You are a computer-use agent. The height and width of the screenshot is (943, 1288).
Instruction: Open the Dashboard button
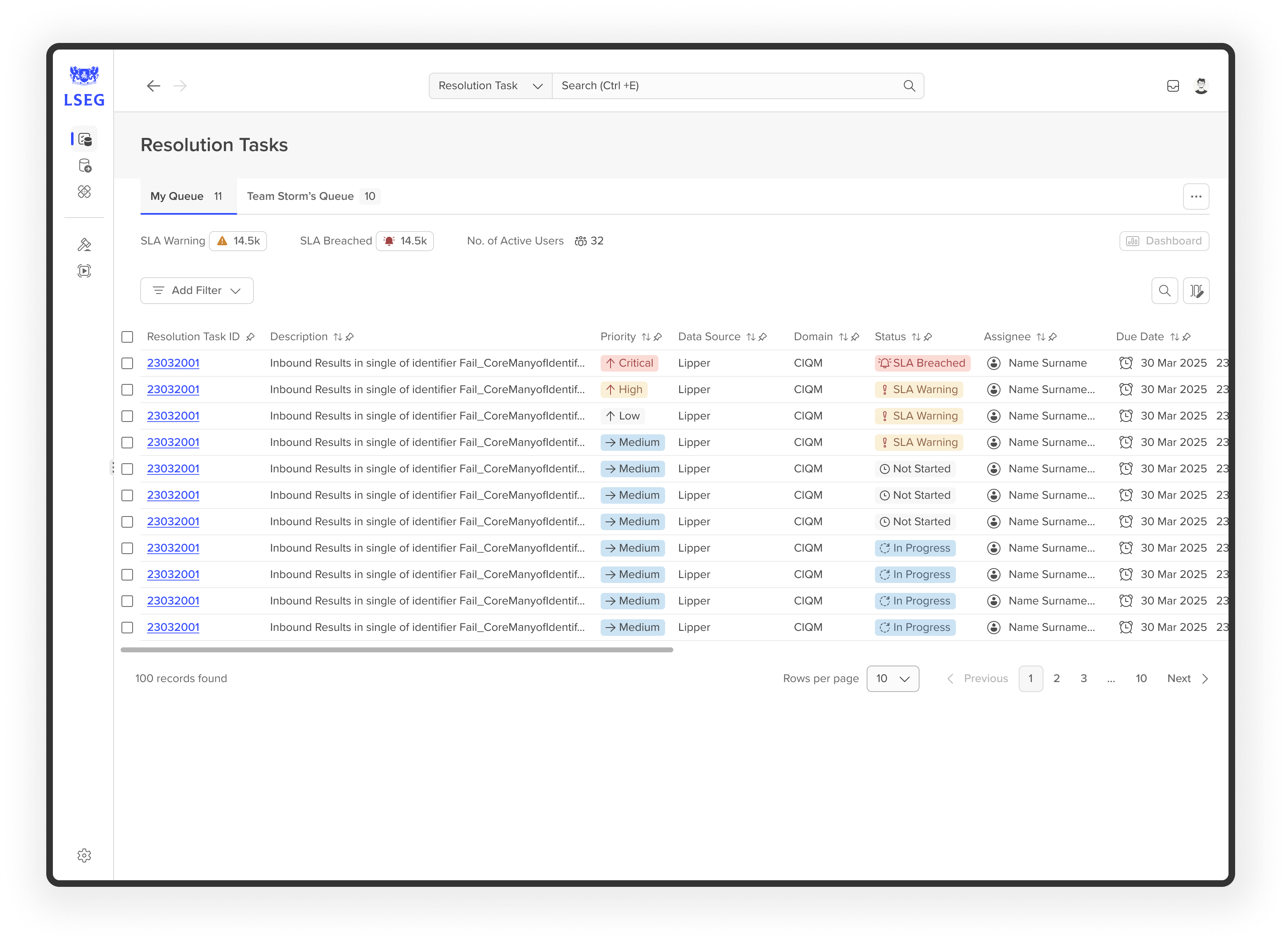tap(1164, 240)
